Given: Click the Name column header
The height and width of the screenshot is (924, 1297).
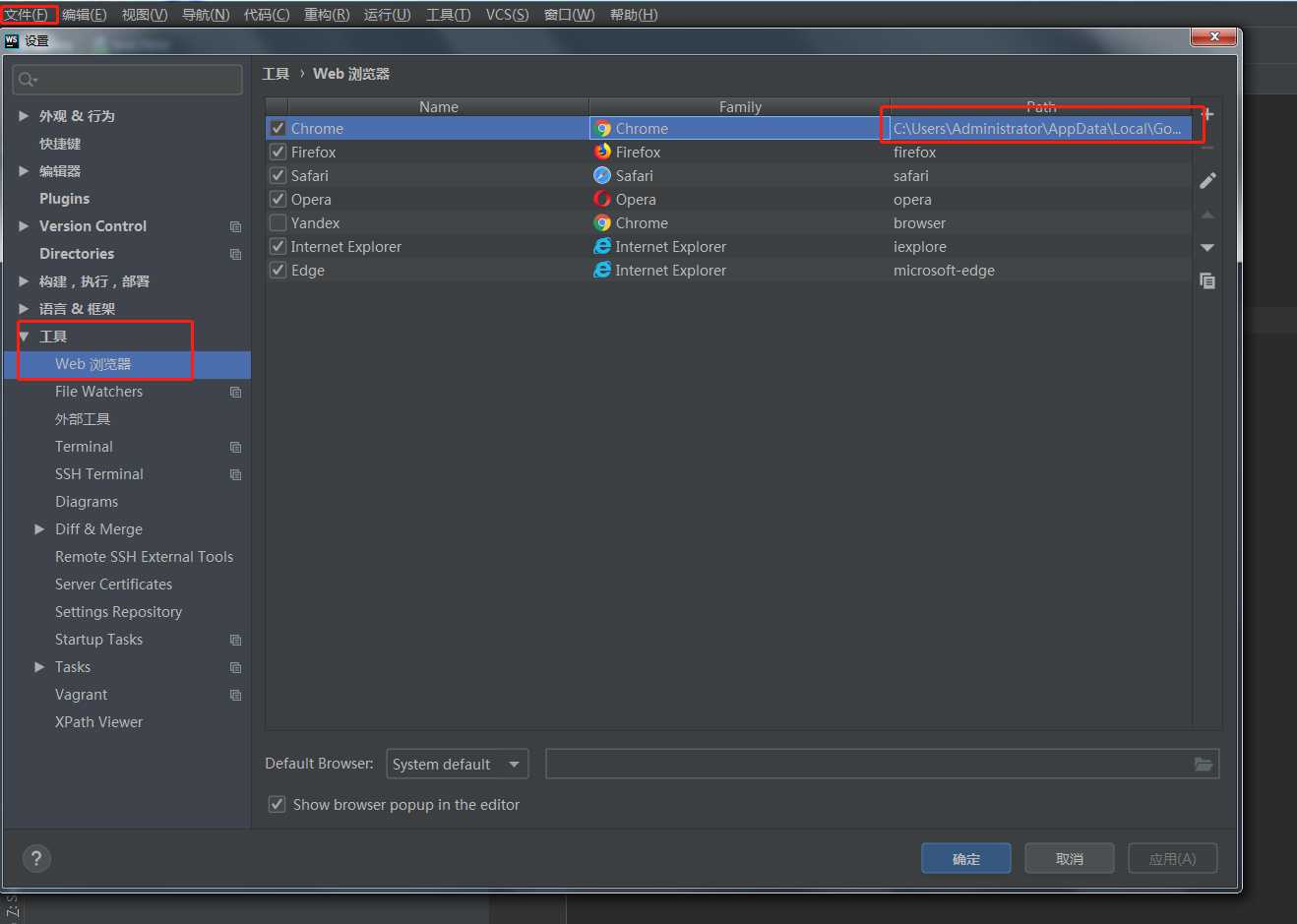Looking at the screenshot, I should point(439,106).
